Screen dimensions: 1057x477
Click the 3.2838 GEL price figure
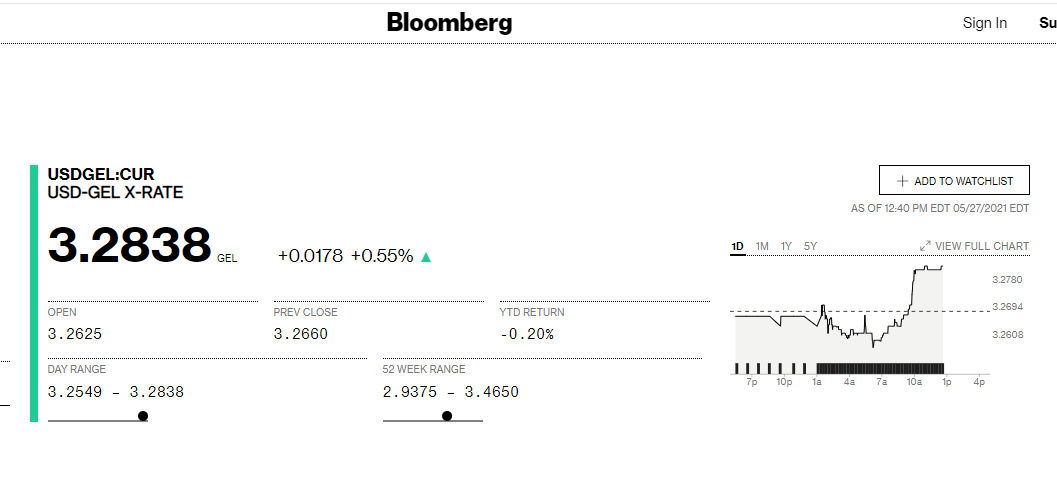tap(130, 246)
